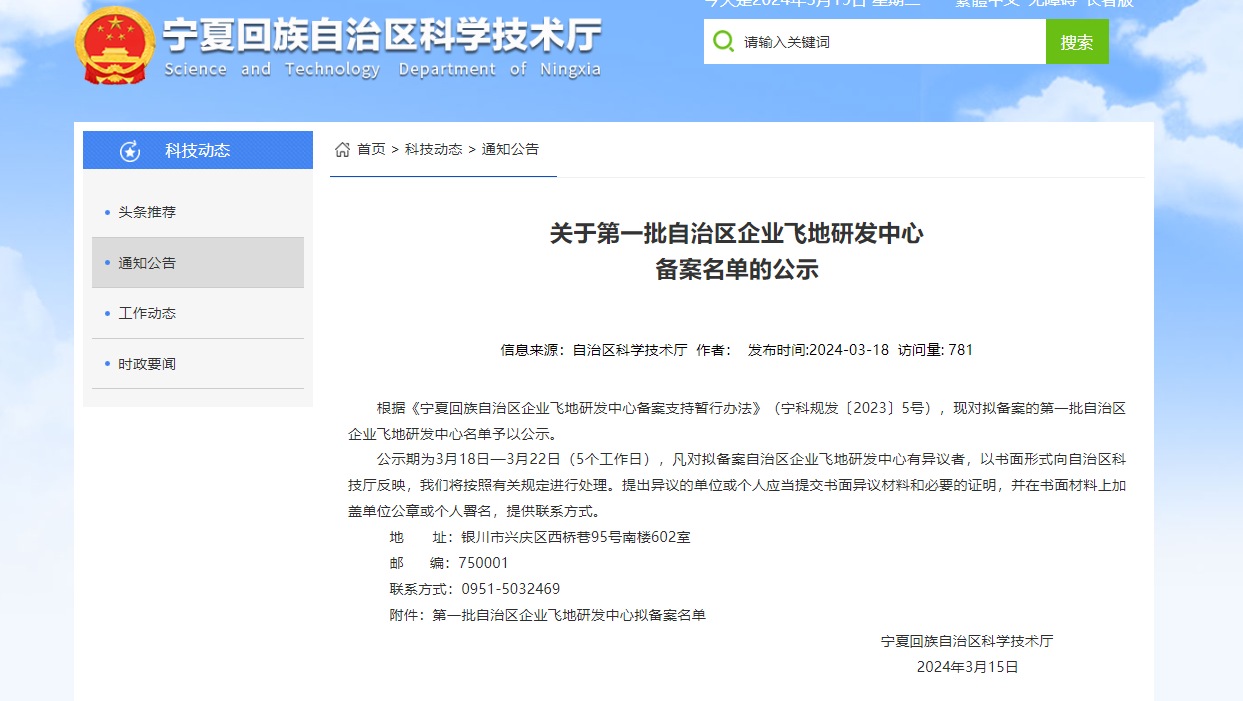Click the star icon beside 科技动态 header
This screenshot has height=701, width=1243.
tap(130, 151)
